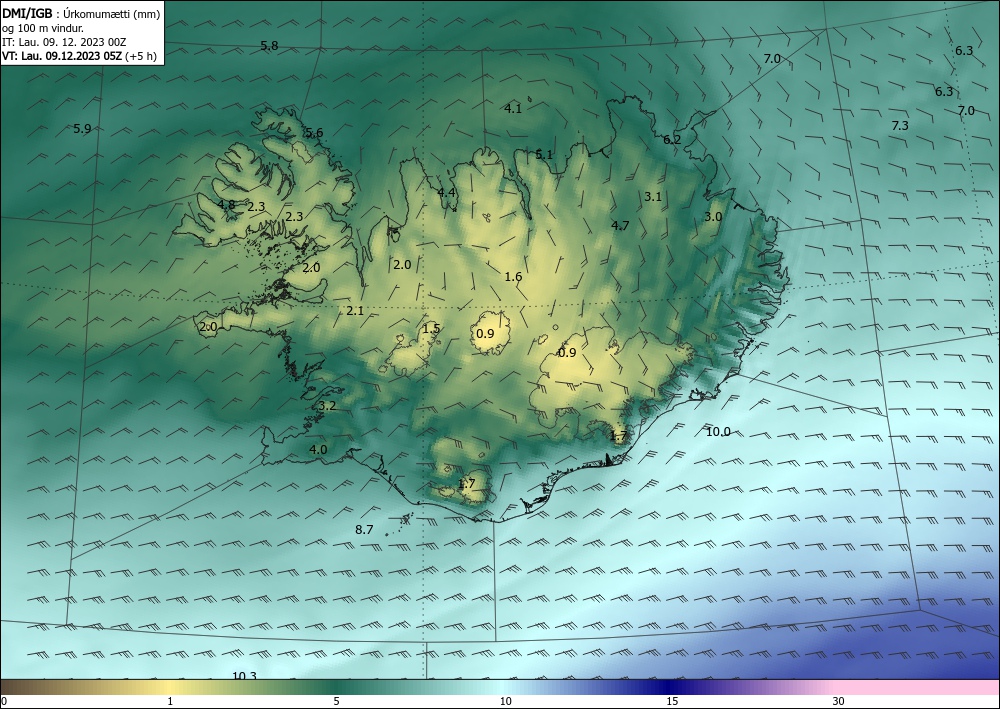Click the 'DMI/IGB : Úrkomumætti (mm)' title text
1000x709 pixels.
click(x=81, y=13)
